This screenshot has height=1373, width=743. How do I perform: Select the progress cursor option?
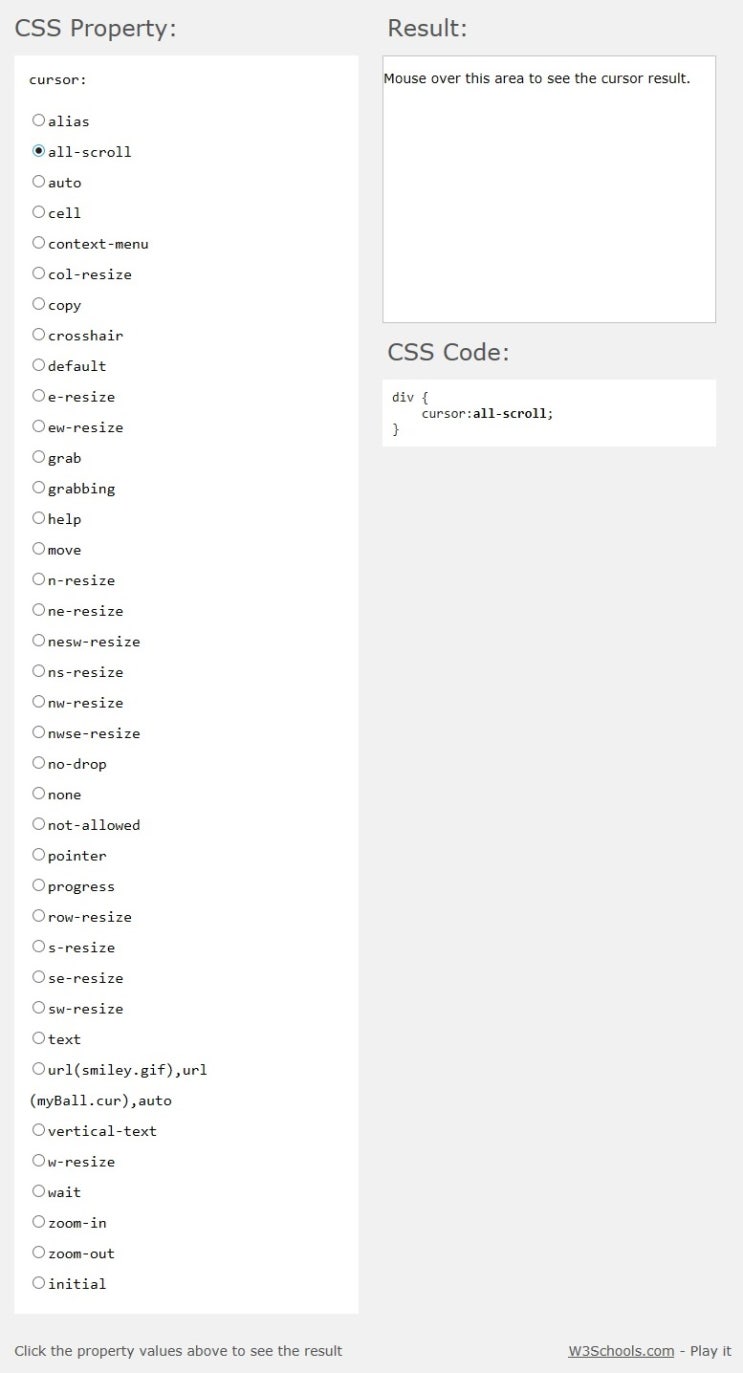[x=38, y=884]
